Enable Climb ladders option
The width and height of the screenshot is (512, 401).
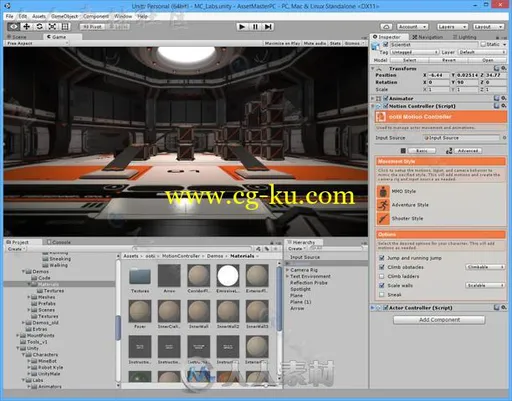coord(382,276)
